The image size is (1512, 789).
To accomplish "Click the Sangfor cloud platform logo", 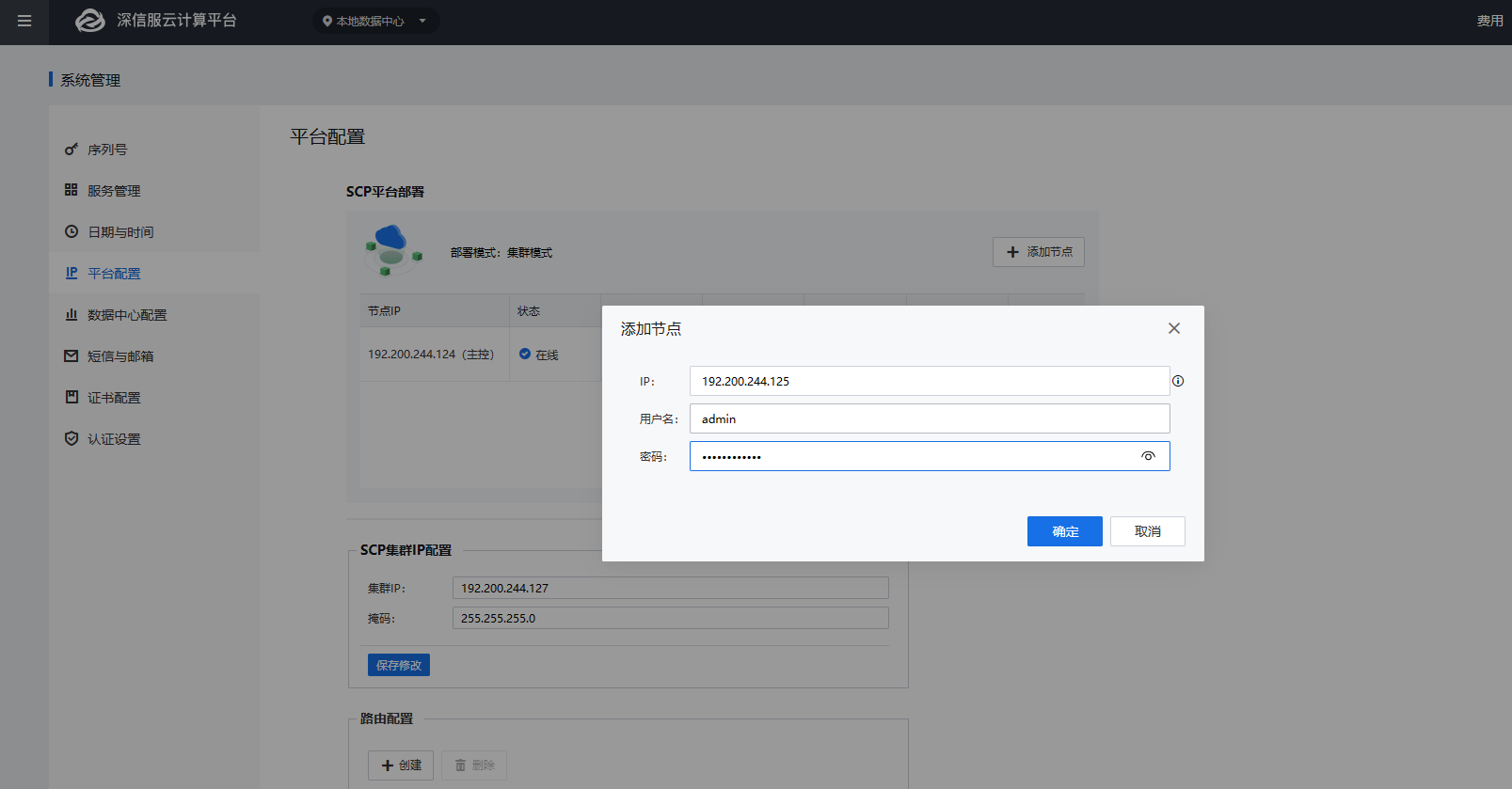I will coord(90,21).
